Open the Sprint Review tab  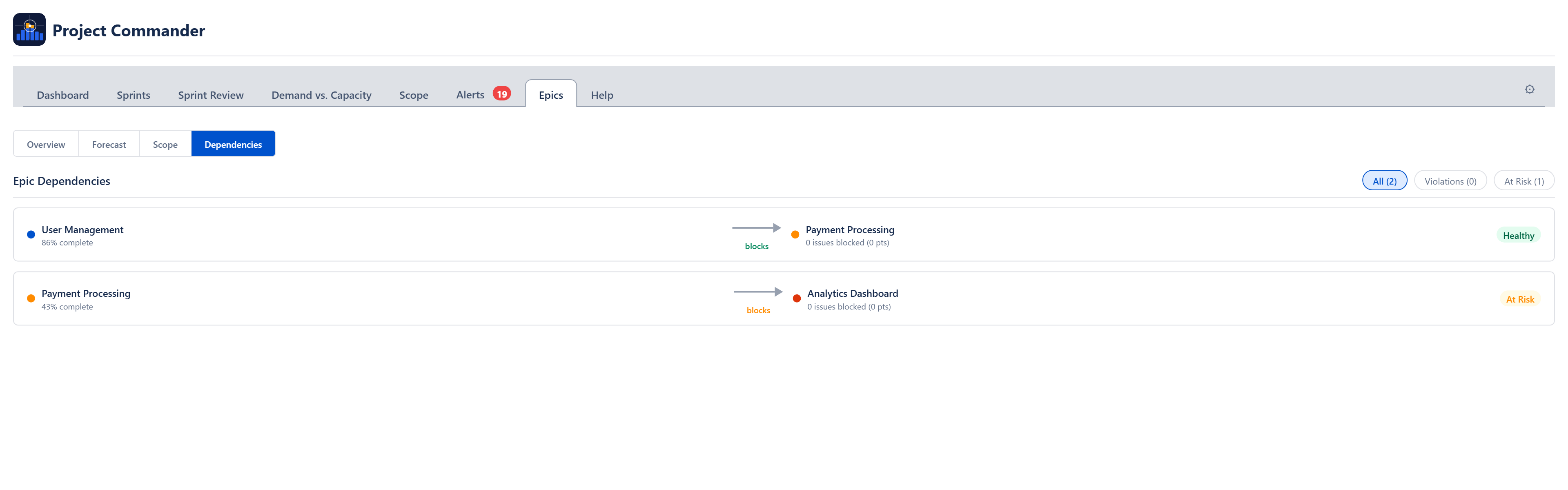(x=211, y=95)
